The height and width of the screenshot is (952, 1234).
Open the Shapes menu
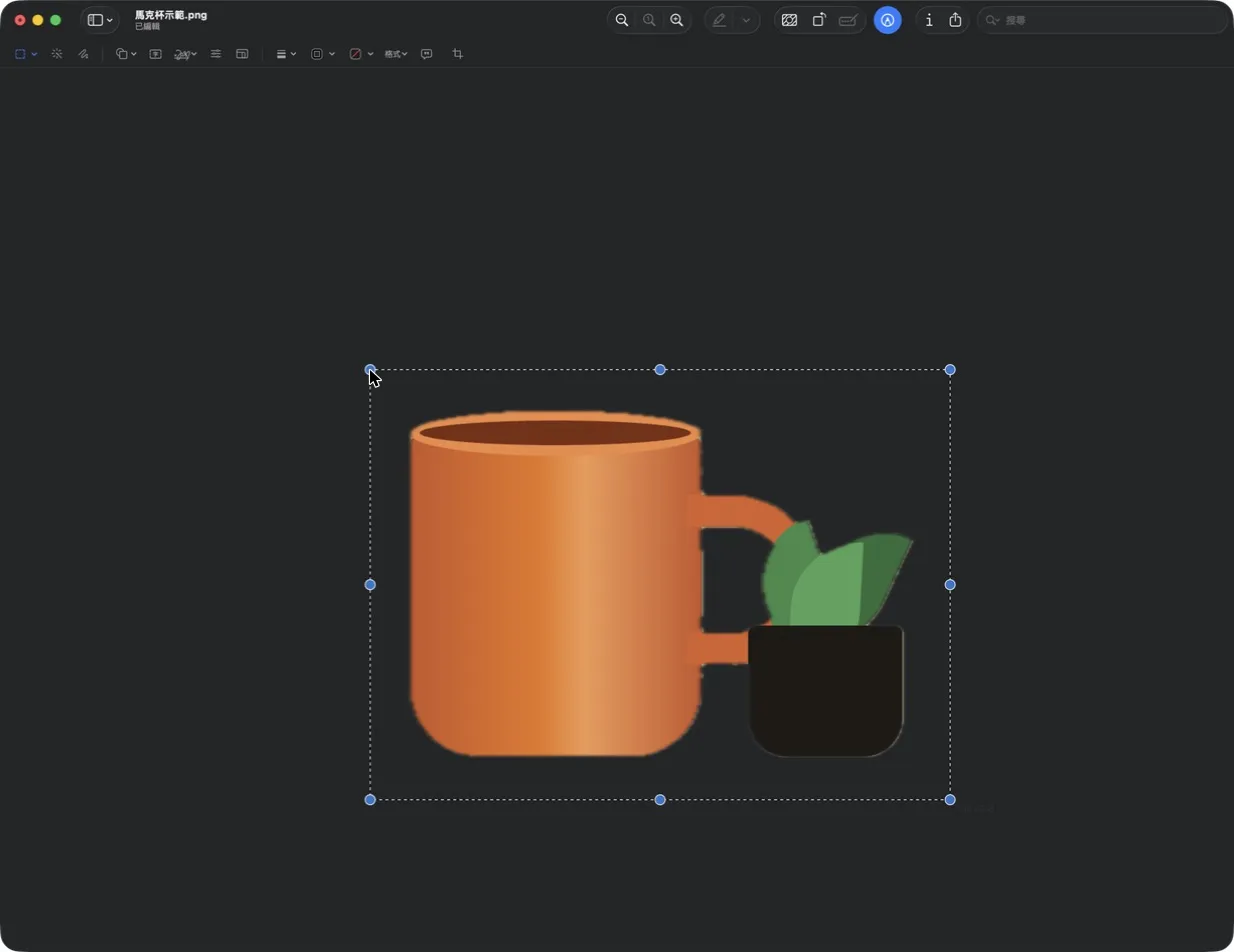coord(126,54)
